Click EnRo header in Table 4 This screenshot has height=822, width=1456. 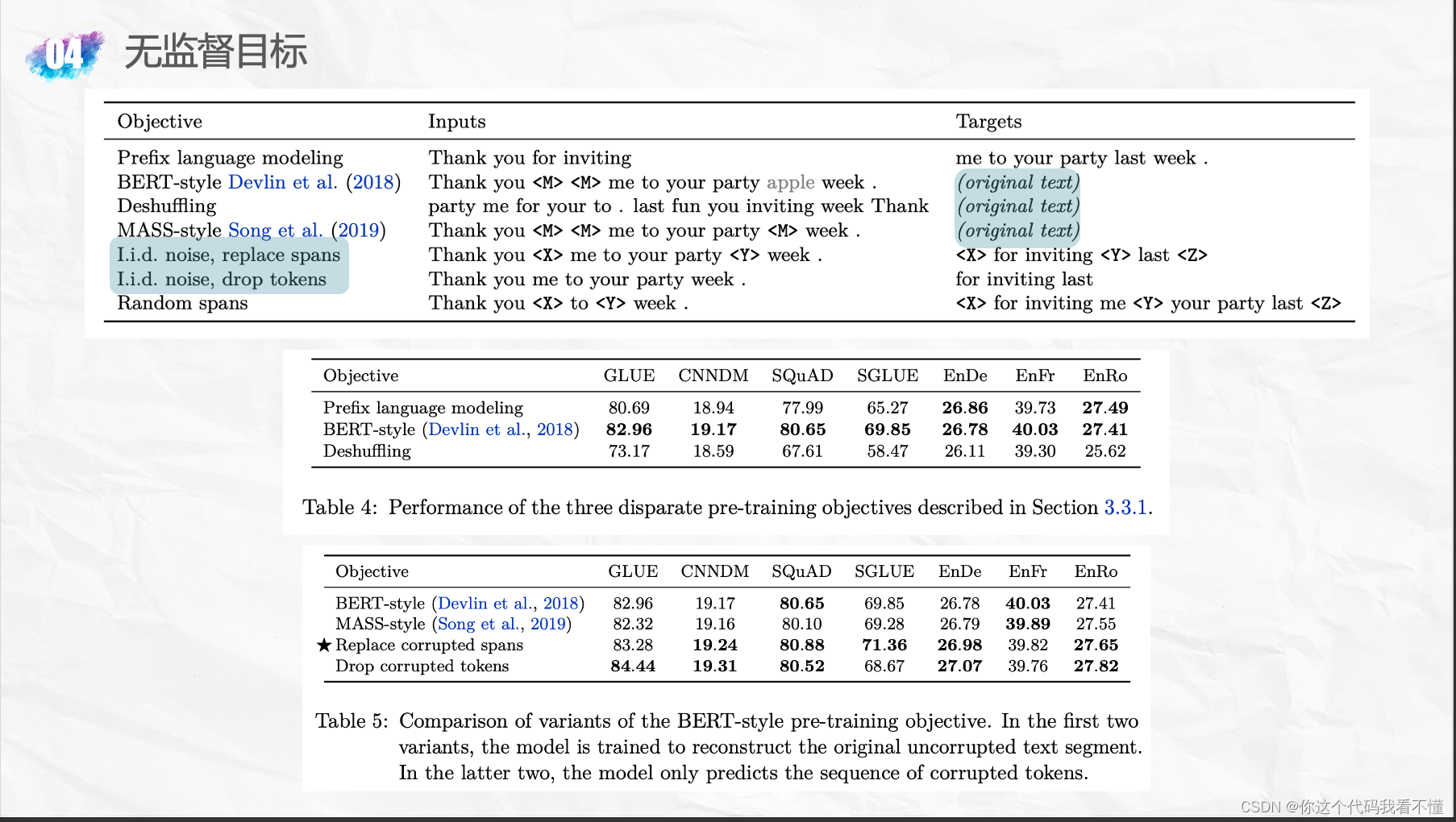[1105, 376]
